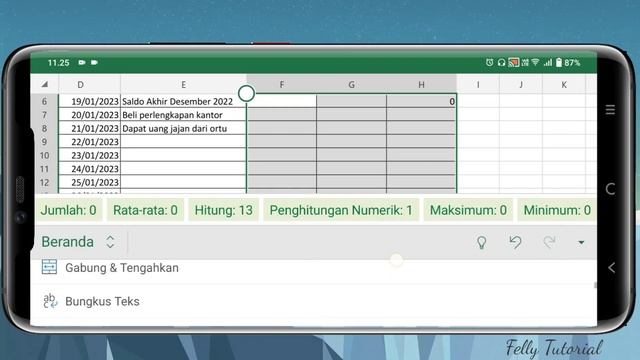Screen dimensions: 640x360
Task: Select column F header
Action: point(281,84)
